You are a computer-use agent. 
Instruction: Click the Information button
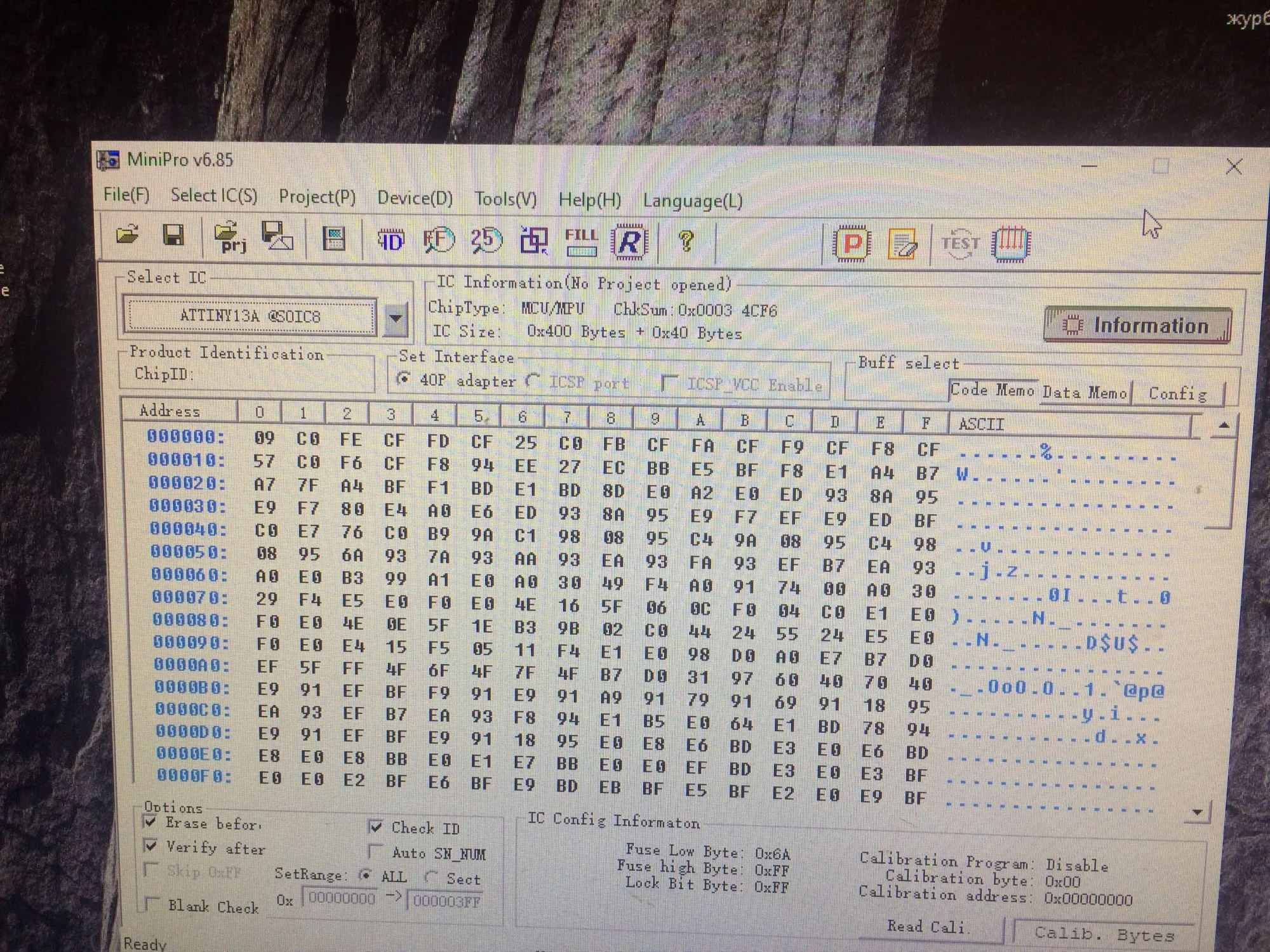1137,326
